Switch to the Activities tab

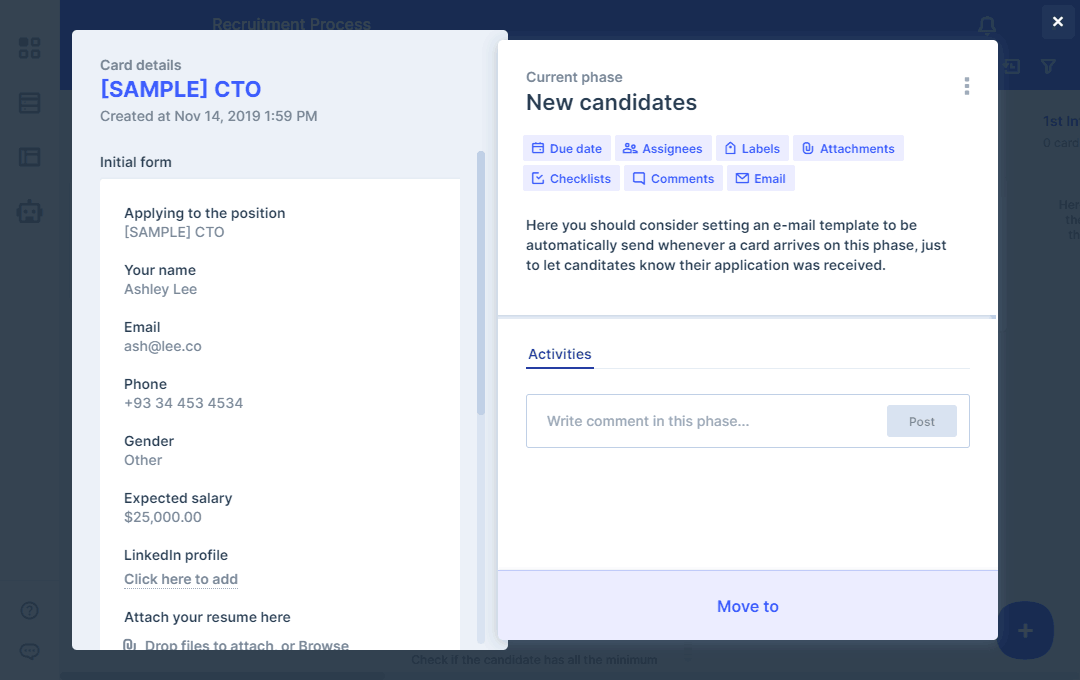tap(560, 354)
